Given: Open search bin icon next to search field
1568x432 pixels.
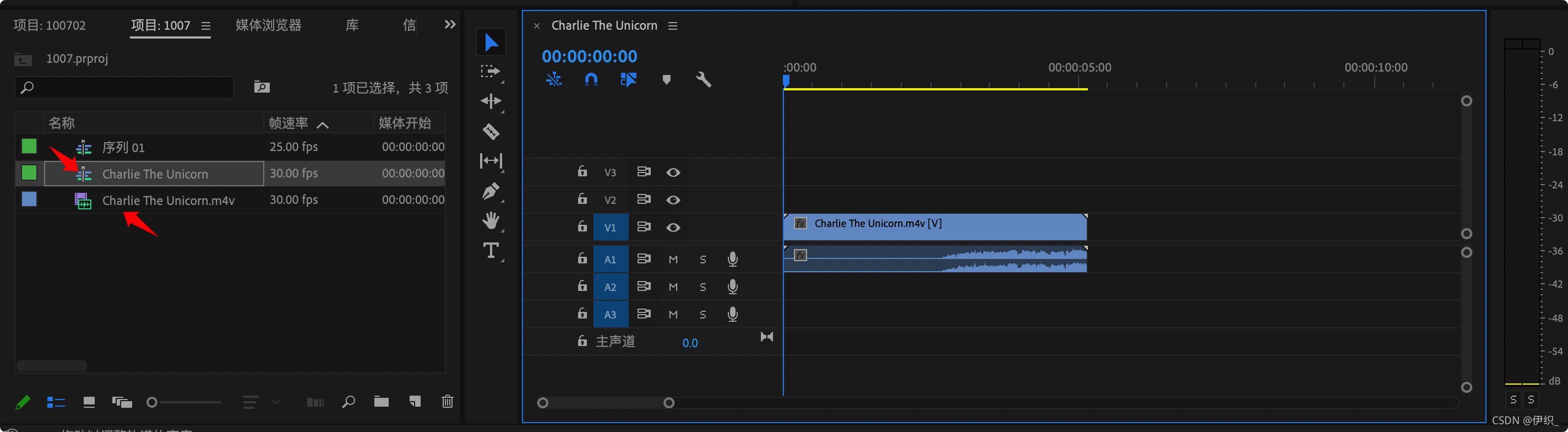Looking at the screenshot, I should (x=262, y=87).
